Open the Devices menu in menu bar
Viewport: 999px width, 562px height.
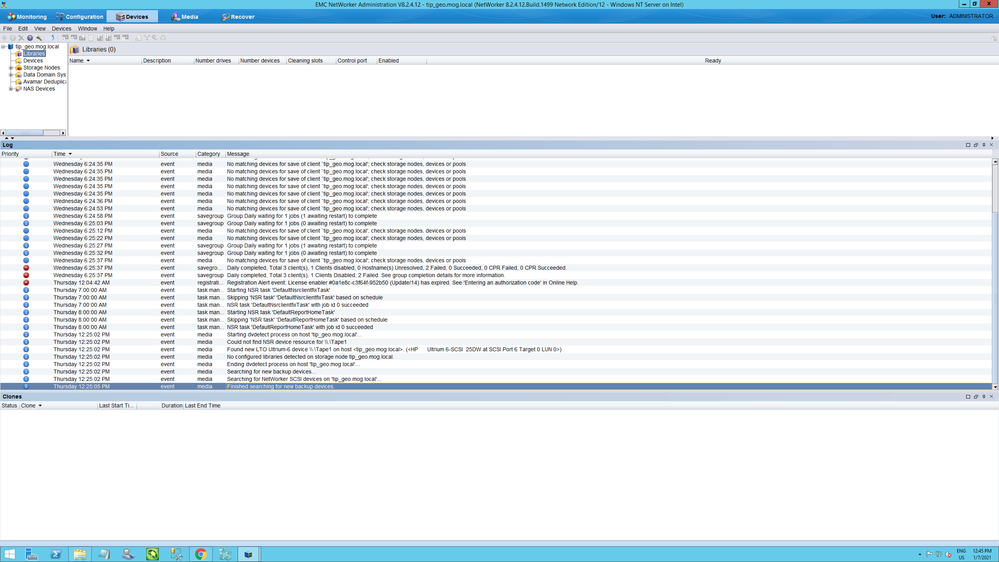coord(61,29)
